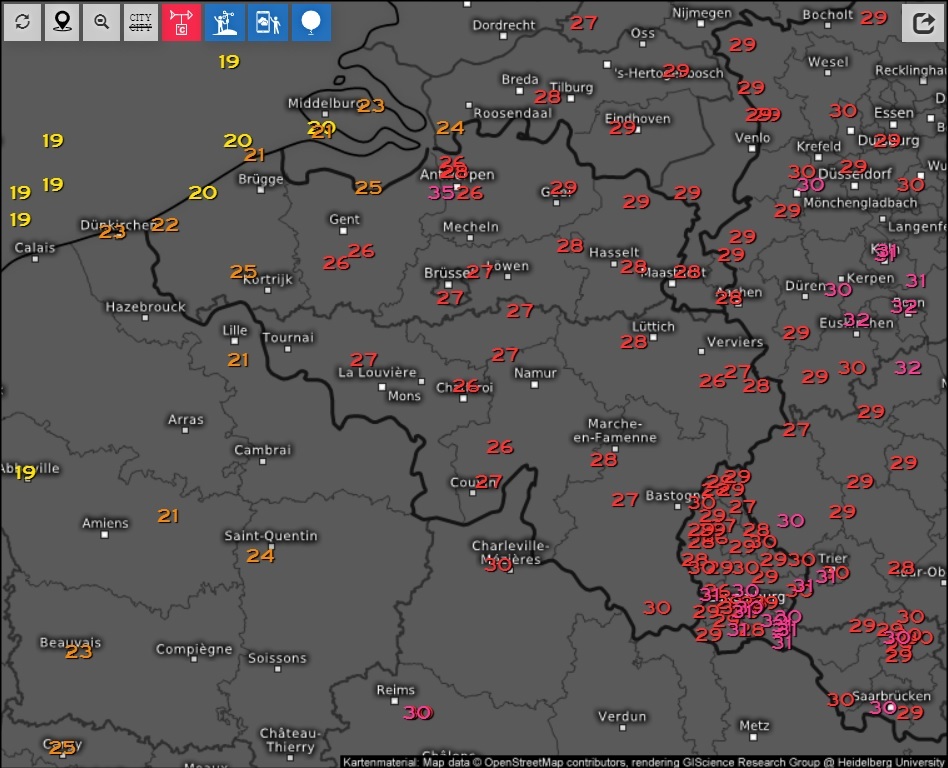Screen dimensions: 948x768
Task: Select the Trier city label
Action: point(833,558)
